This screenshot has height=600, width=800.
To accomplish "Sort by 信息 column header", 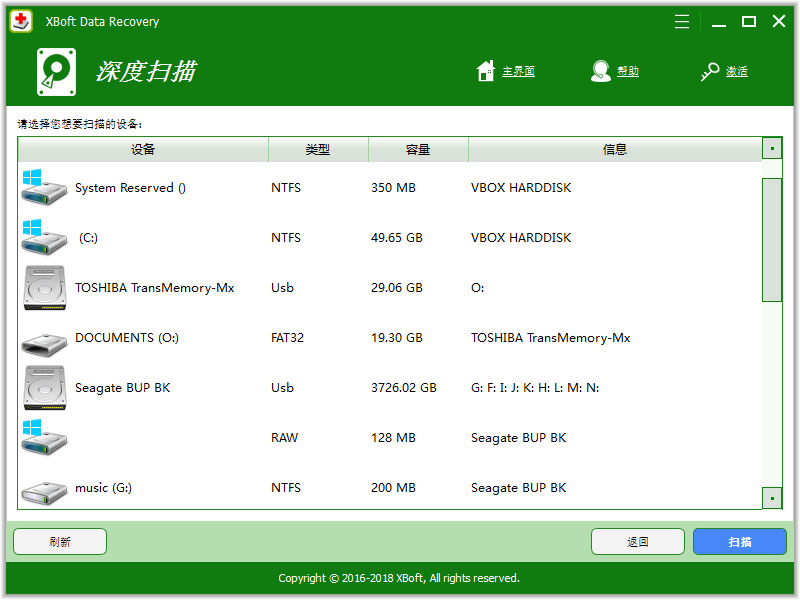I will (x=615, y=149).
